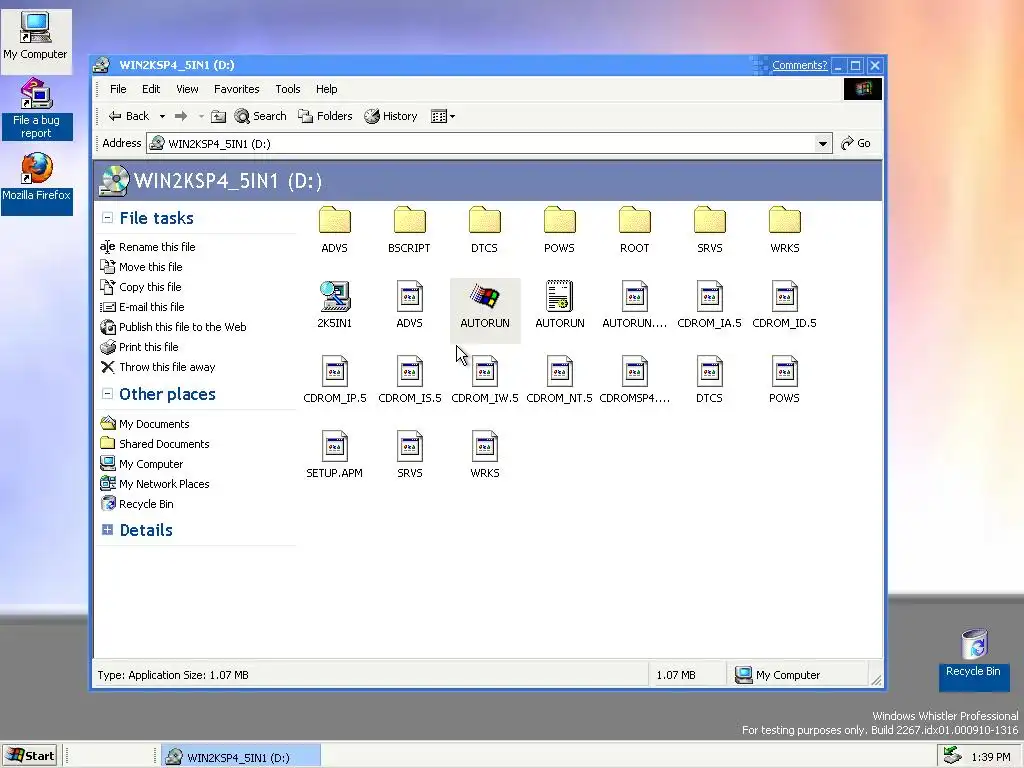Open the Tools menu
Screen dimensions: 1024x768
pos(287,89)
